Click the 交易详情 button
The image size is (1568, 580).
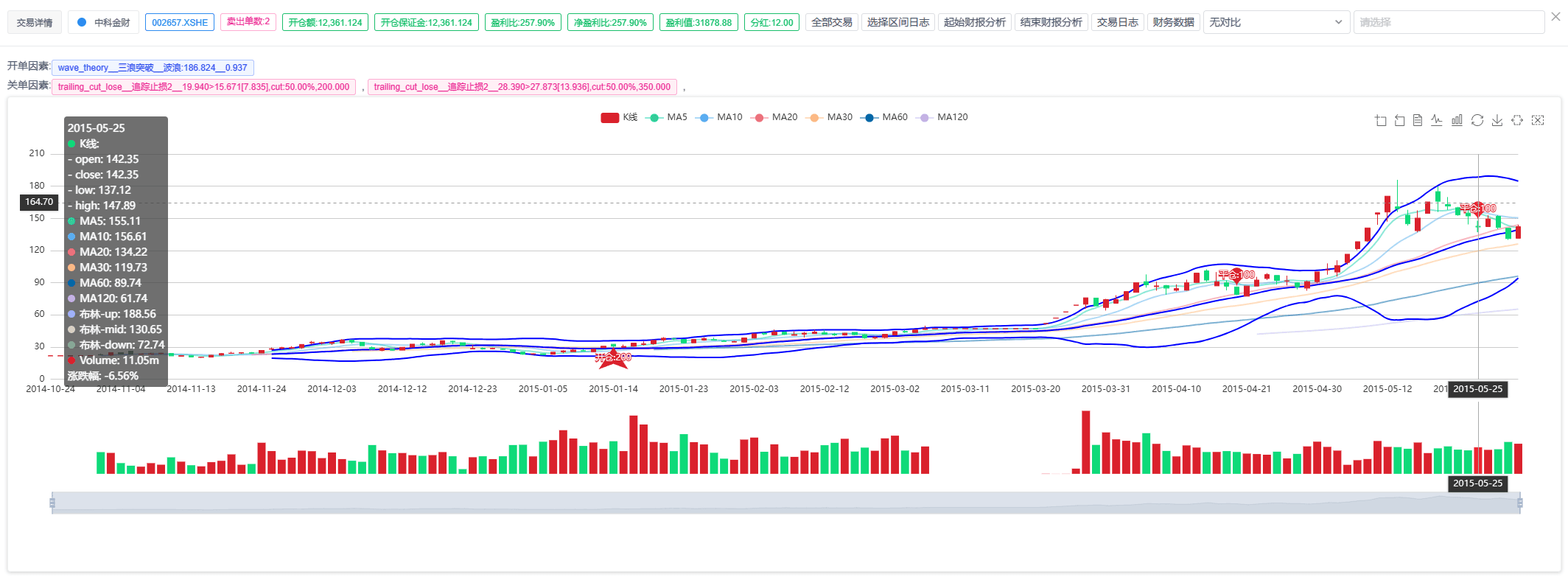(x=35, y=23)
